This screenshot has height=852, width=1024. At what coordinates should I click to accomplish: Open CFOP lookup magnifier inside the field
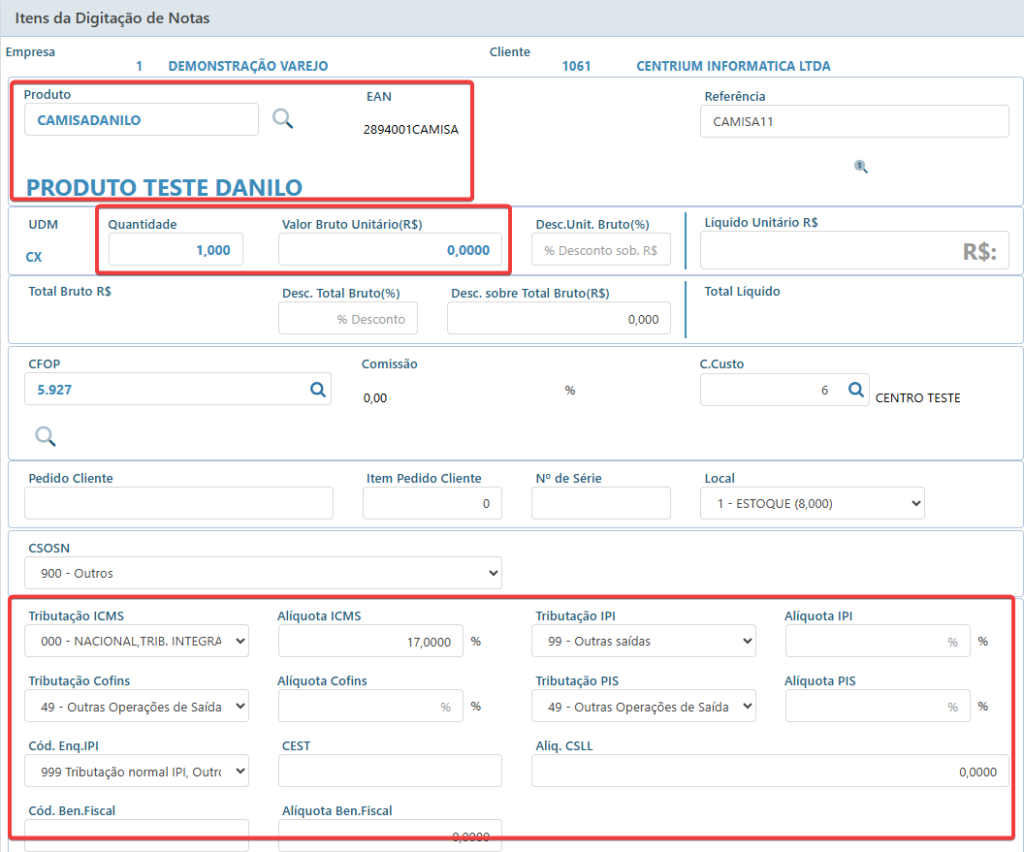click(x=317, y=389)
